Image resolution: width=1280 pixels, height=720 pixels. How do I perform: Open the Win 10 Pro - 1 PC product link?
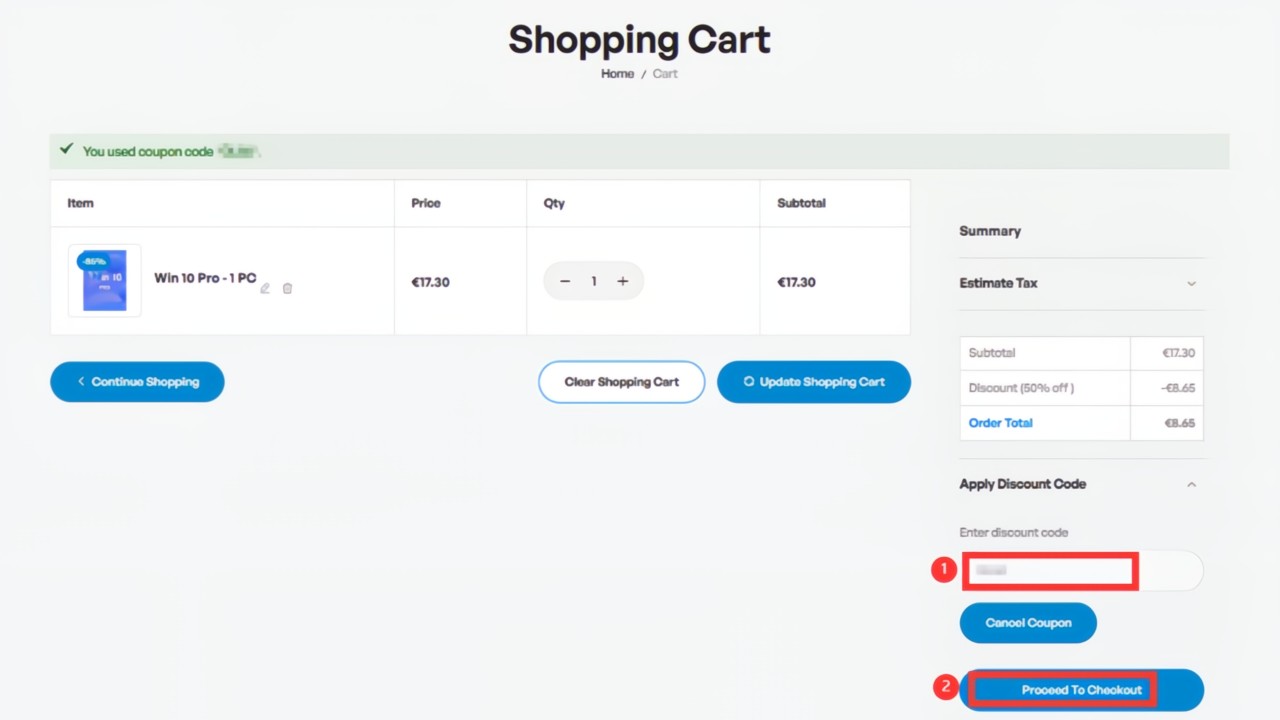(205, 278)
